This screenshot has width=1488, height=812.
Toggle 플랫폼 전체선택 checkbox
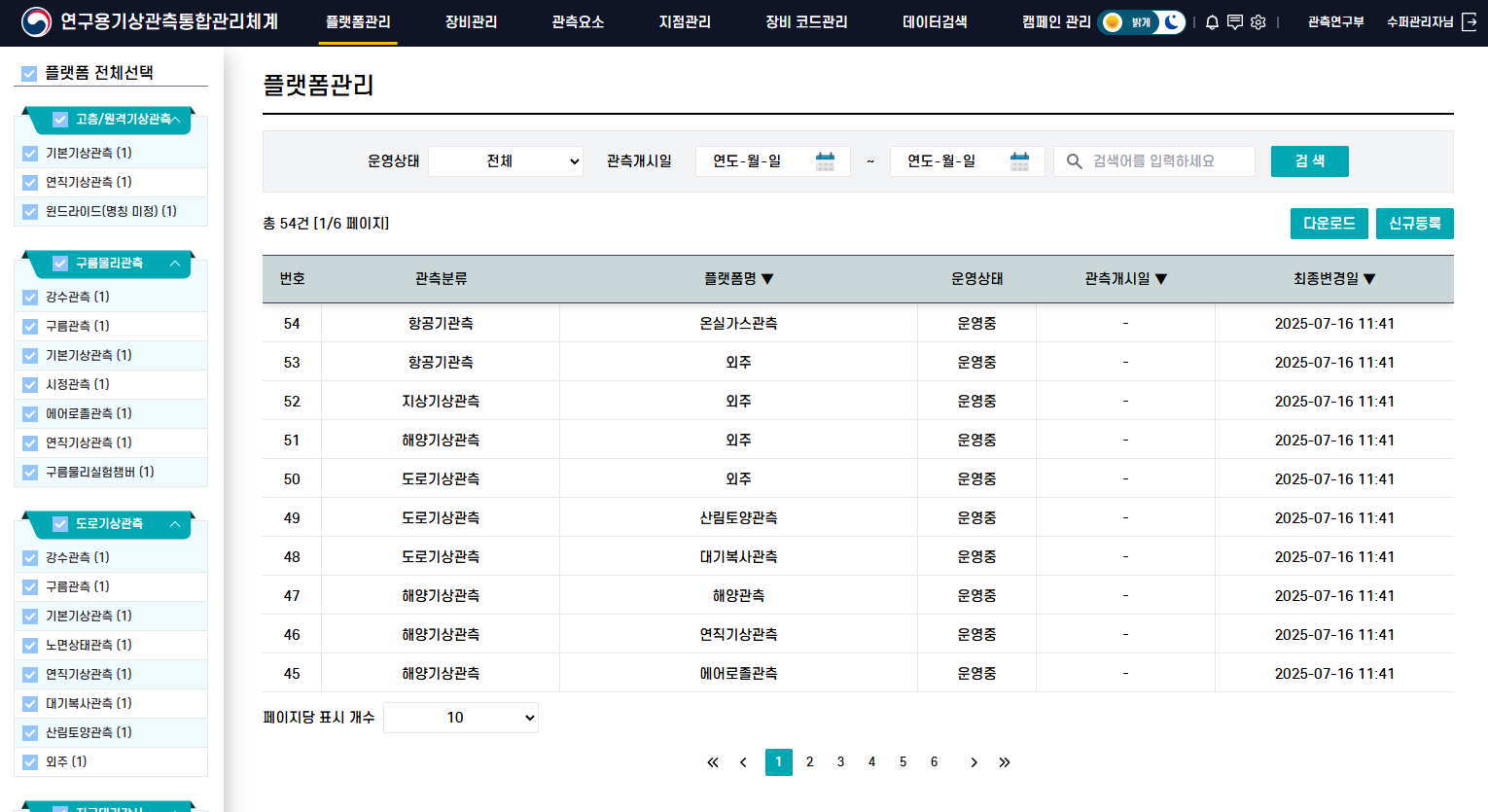pyautogui.click(x=29, y=73)
